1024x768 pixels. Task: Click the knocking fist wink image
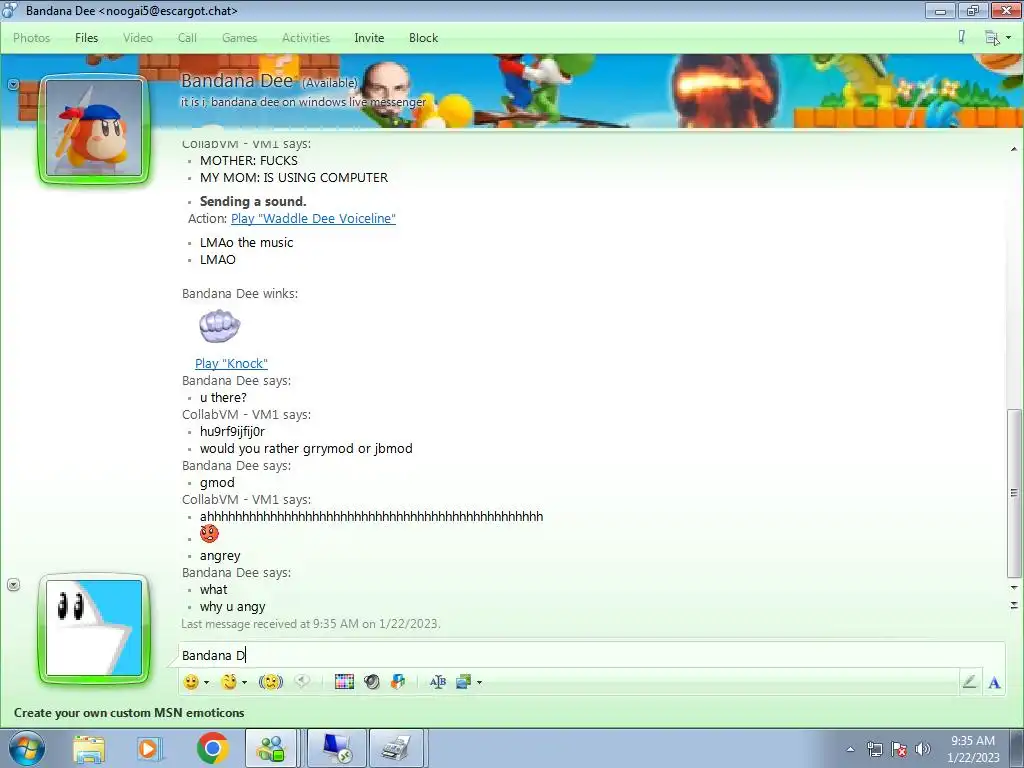tap(219, 326)
